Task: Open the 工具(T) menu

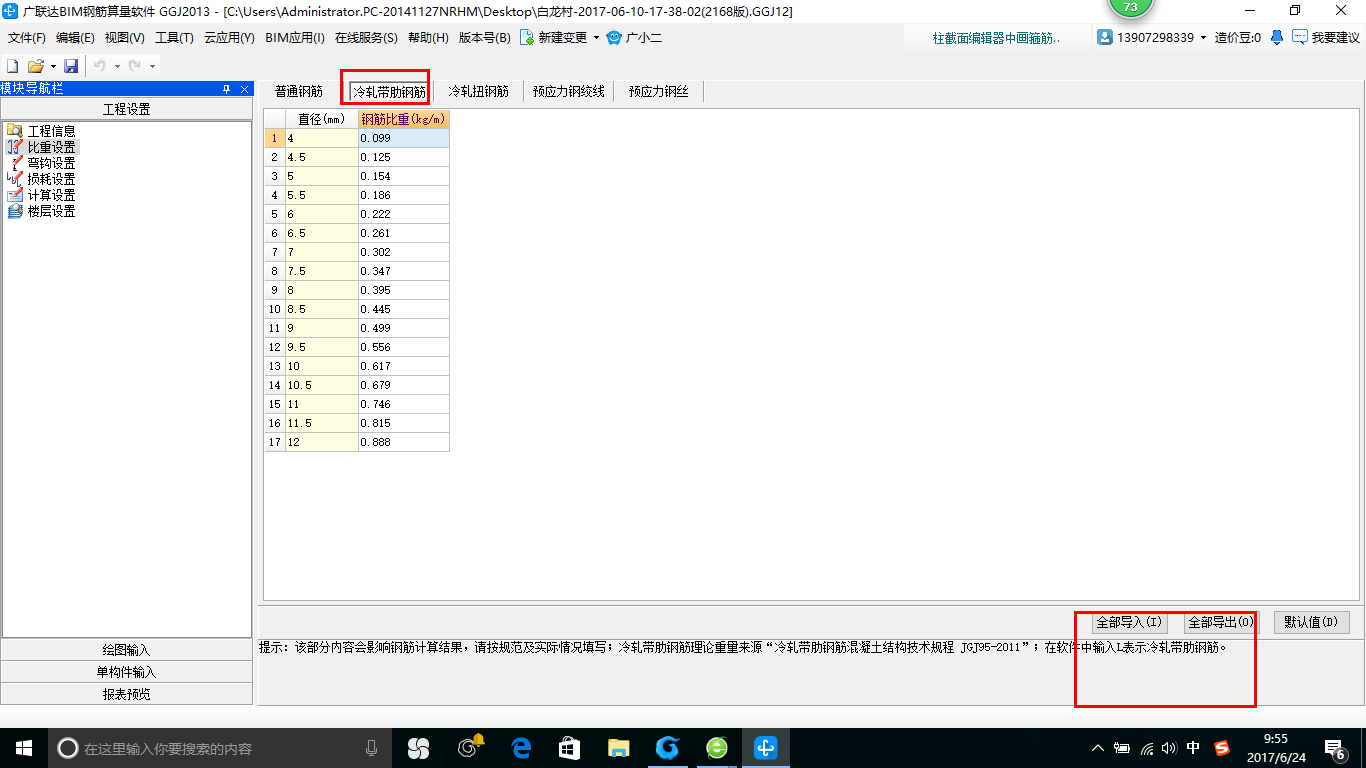Action: pos(174,38)
